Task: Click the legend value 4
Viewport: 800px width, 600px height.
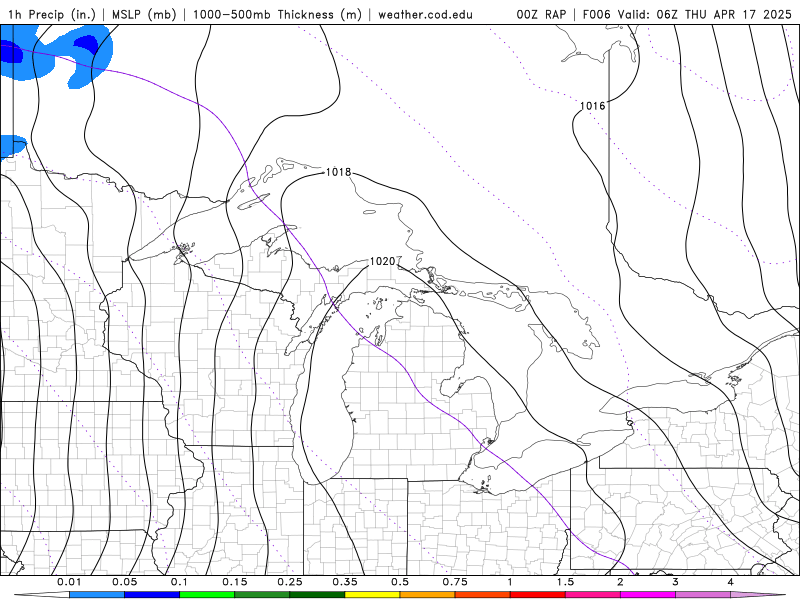Action: pos(730,582)
